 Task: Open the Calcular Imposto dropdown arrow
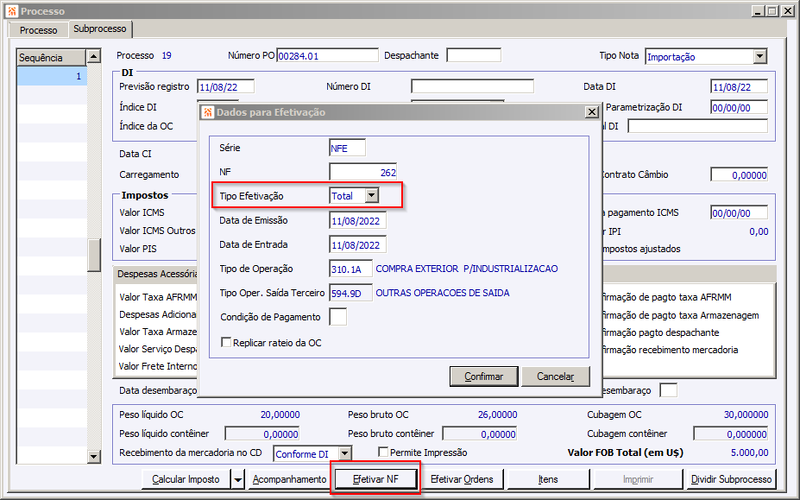238,479
